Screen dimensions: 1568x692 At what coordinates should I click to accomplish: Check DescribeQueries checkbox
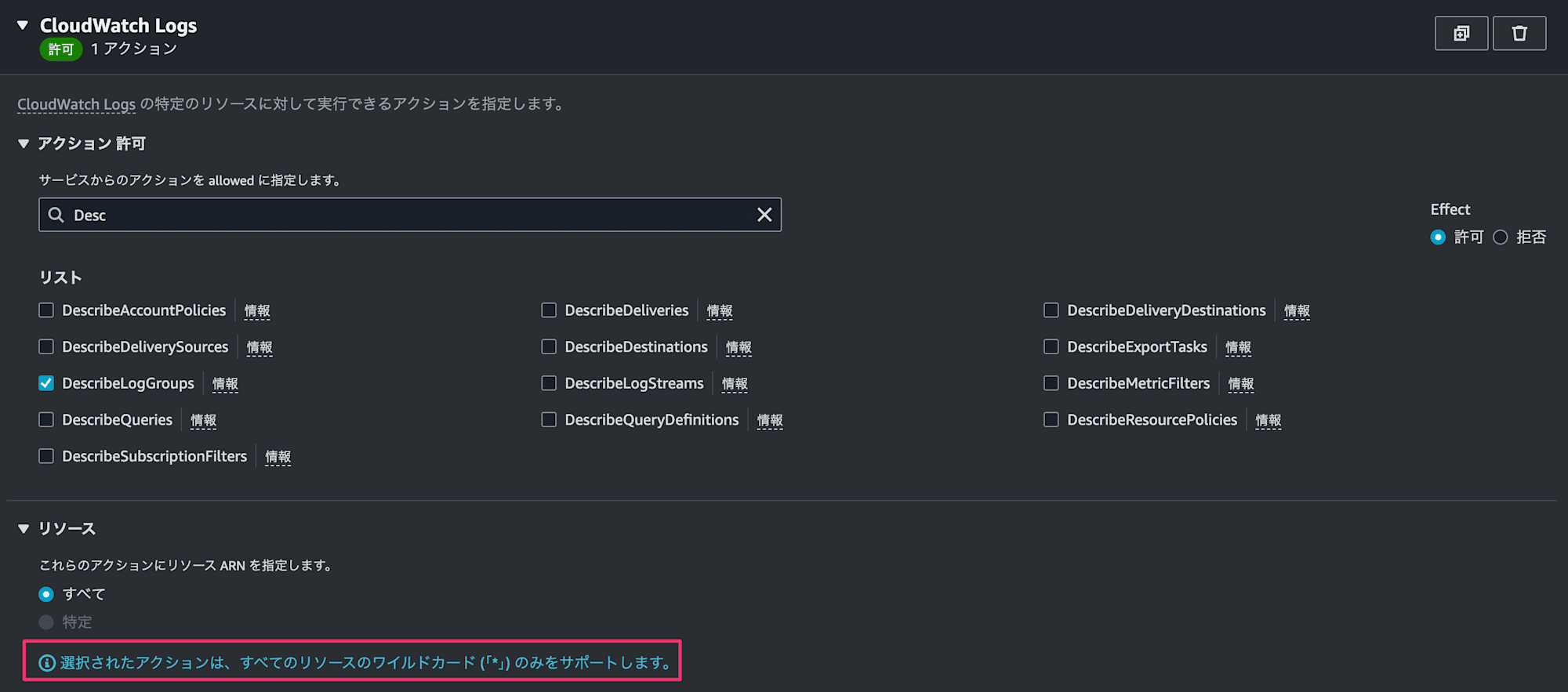coord(46,420)
